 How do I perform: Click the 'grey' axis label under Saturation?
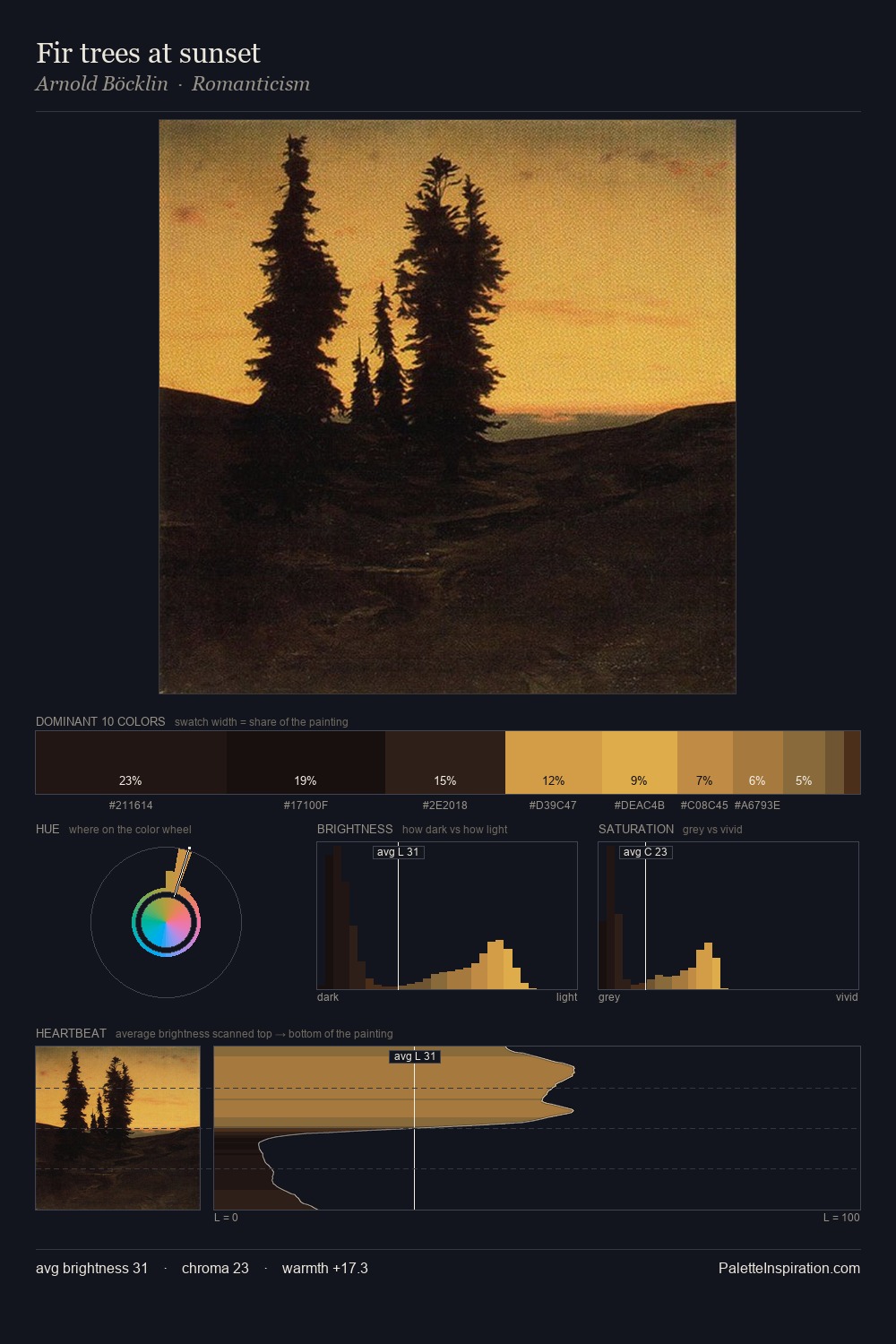point(609,997)
